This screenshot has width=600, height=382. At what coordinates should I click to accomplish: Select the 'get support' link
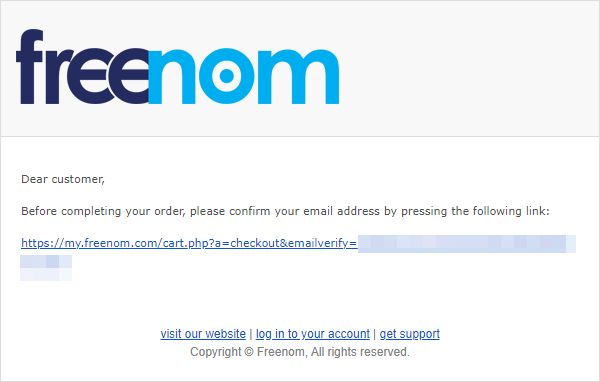pyautogui.click(x=409, y=334)
